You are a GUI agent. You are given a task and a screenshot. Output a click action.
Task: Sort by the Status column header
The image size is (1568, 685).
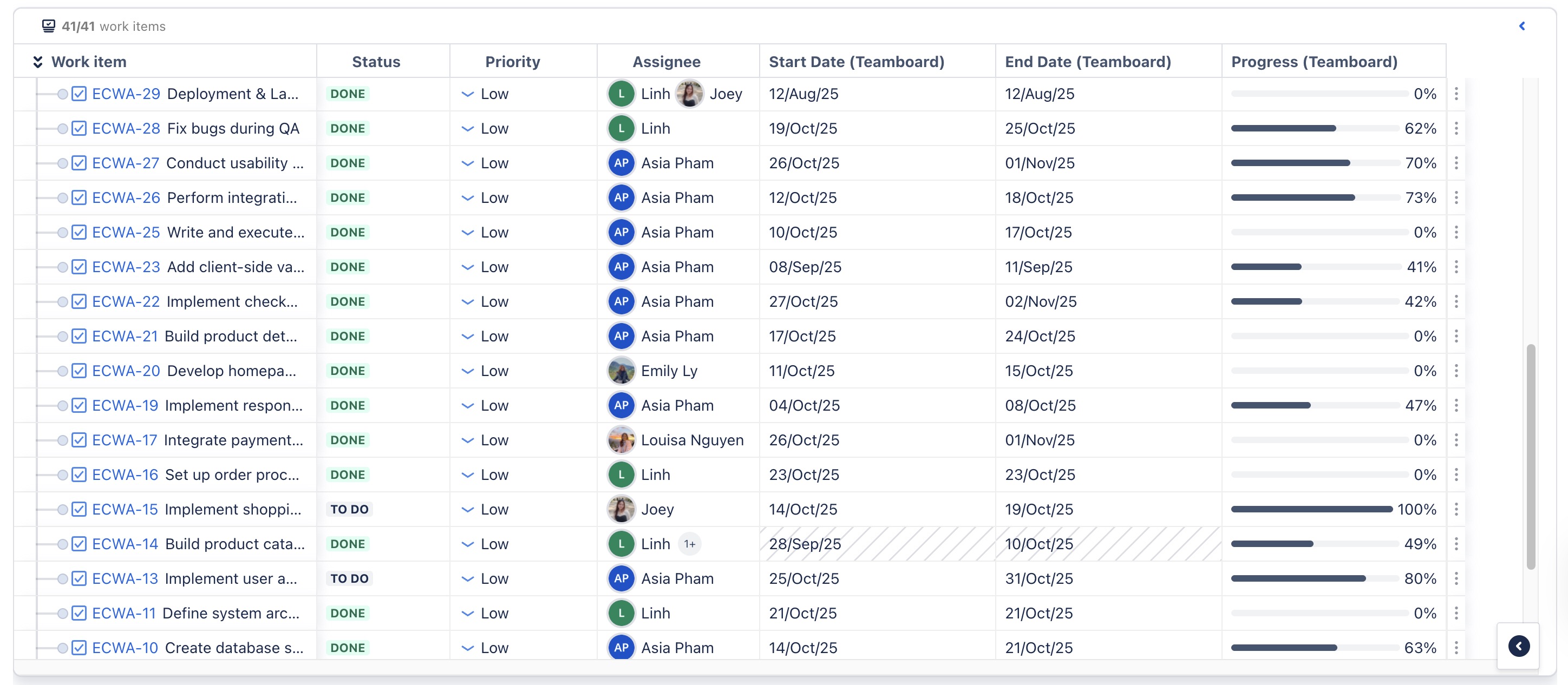coord(376,62)
